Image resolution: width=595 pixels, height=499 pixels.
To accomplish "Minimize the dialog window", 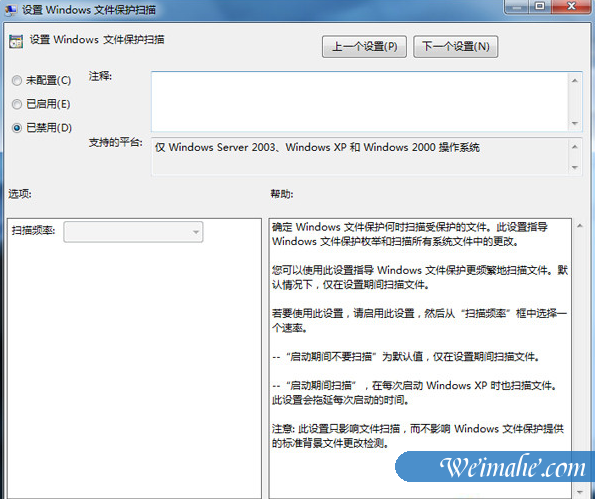I will click(x=516, y=7).
